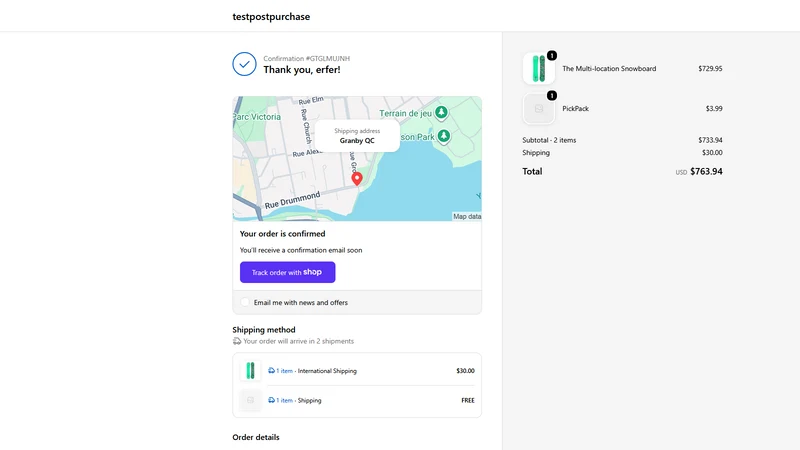Click Track order with Shop button
The width and height of the screenshot is (800, 450).
tap(288, 272)
